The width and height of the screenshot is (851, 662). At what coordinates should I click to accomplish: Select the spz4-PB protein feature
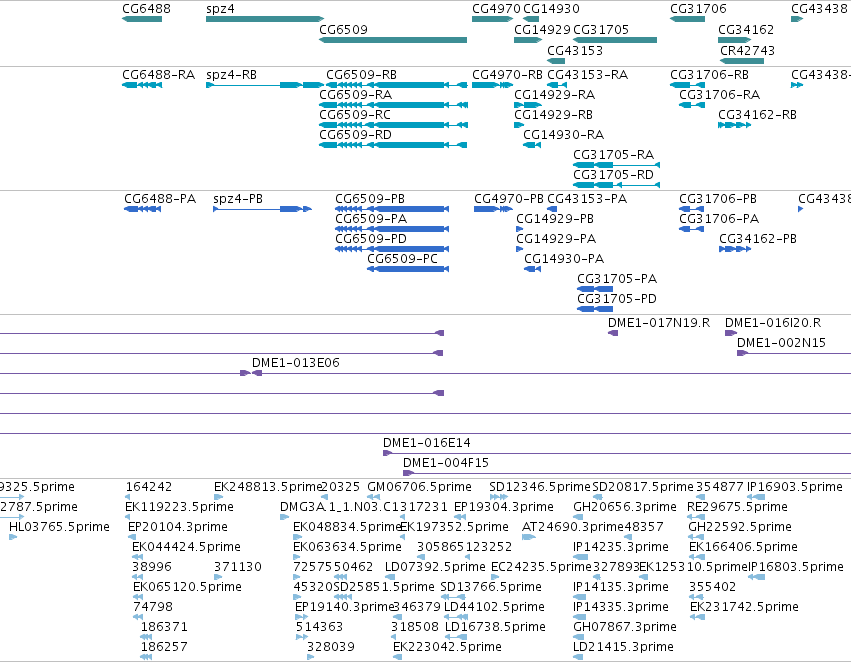(263, 209)
